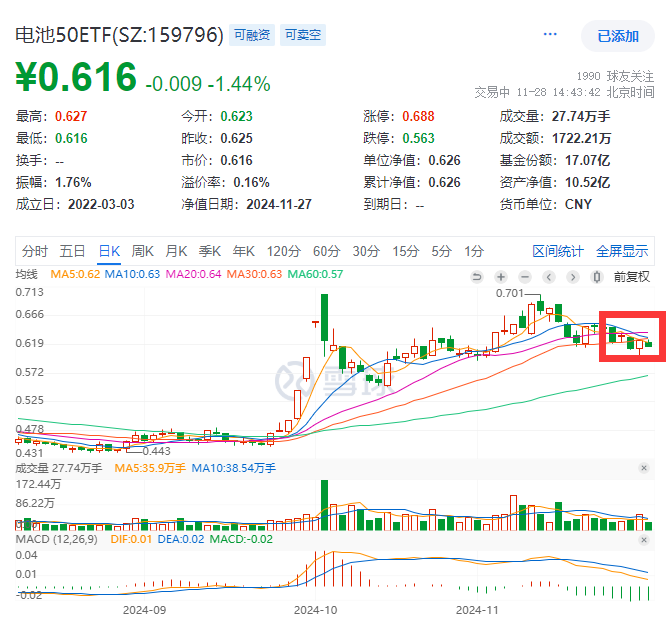Click the MACD:-0.02 value label
The height and width of the screenshot is (625, 669).
241,540
